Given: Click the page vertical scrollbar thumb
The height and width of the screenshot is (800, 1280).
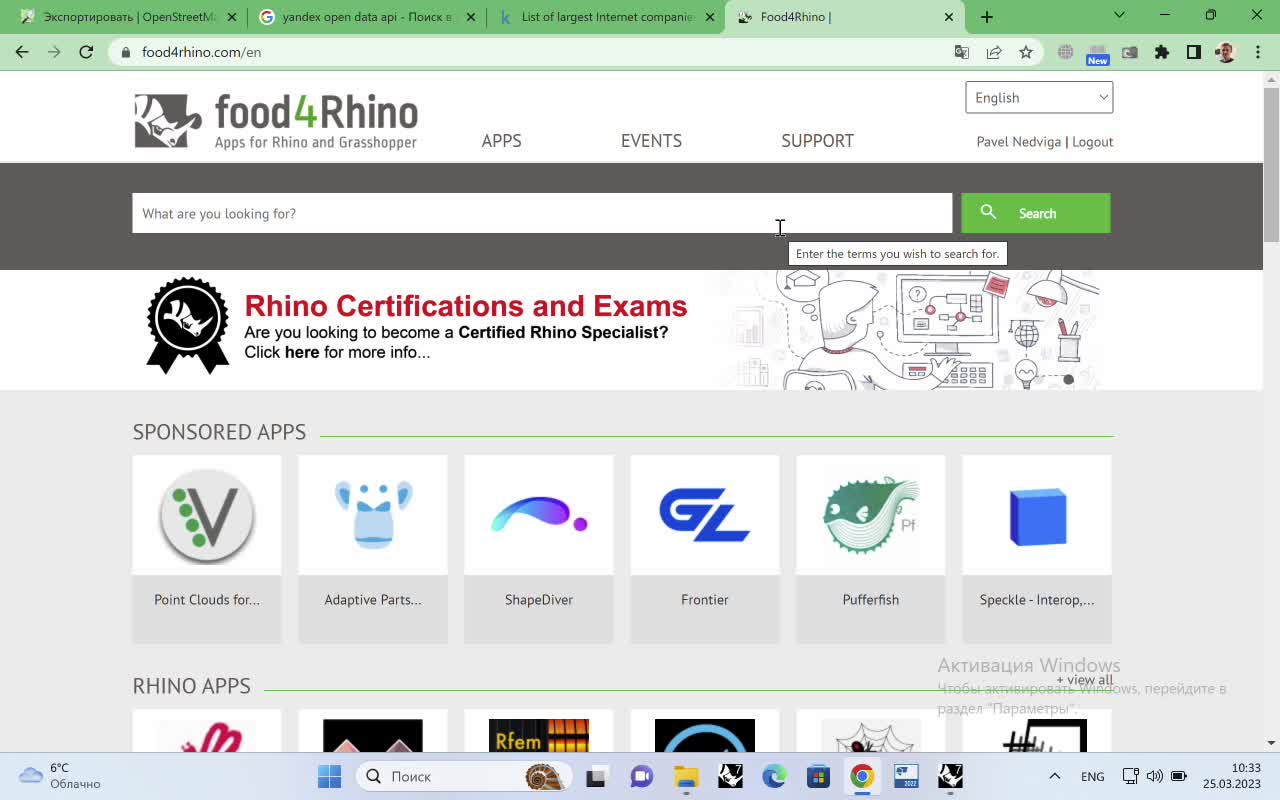Looking at the screenshot, I should tap(1271, 164).
